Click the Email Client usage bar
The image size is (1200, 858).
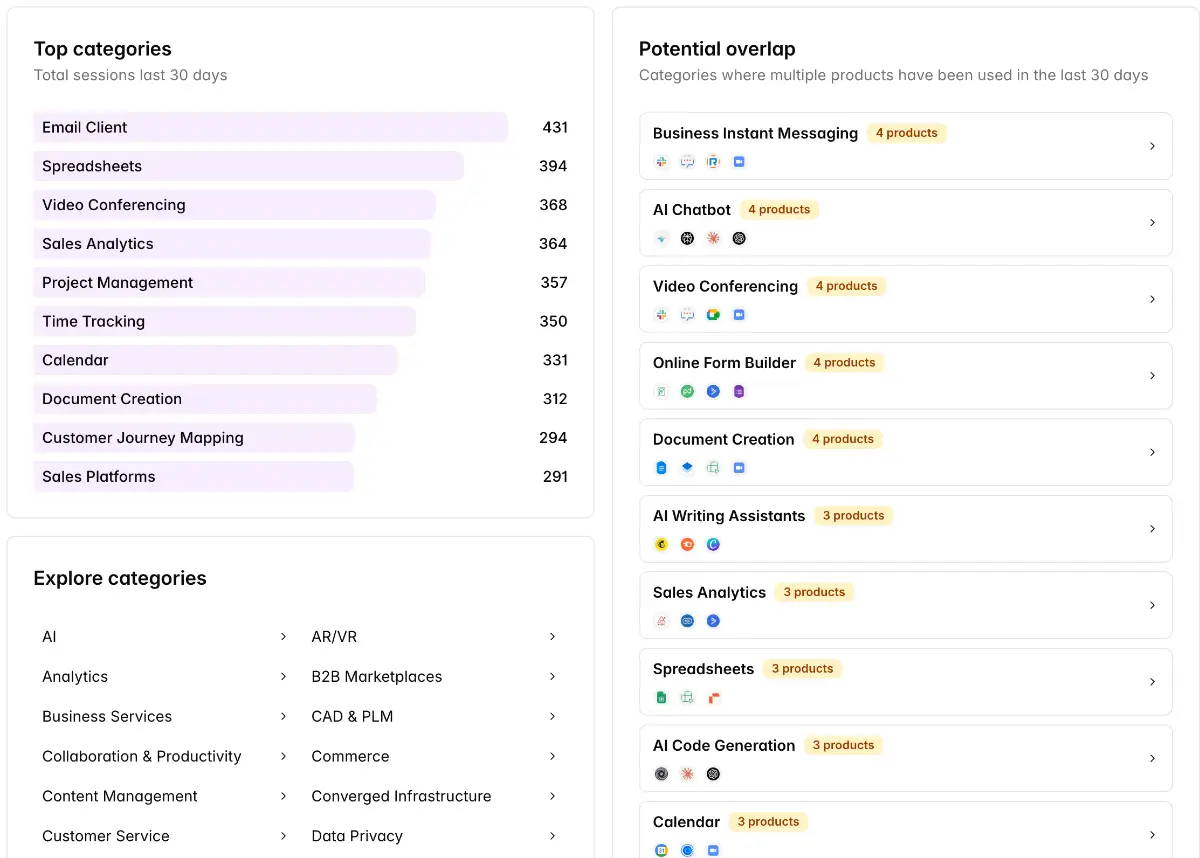[x=270, y=127]
